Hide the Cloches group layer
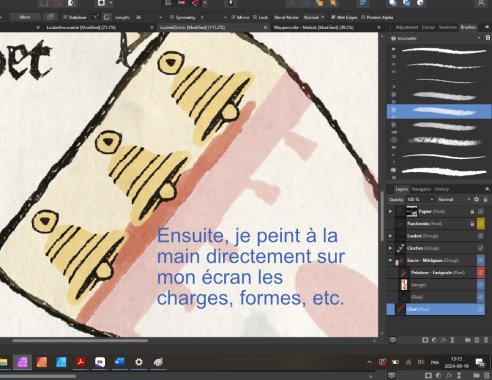This screenshot has width=492, height=380. click(x=481, y=248)
